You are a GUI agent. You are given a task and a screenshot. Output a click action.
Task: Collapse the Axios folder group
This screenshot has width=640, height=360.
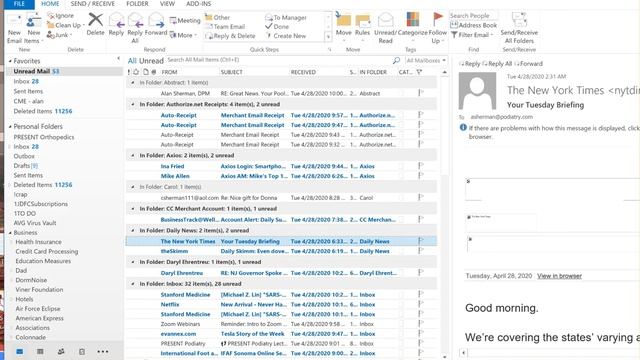133,156
